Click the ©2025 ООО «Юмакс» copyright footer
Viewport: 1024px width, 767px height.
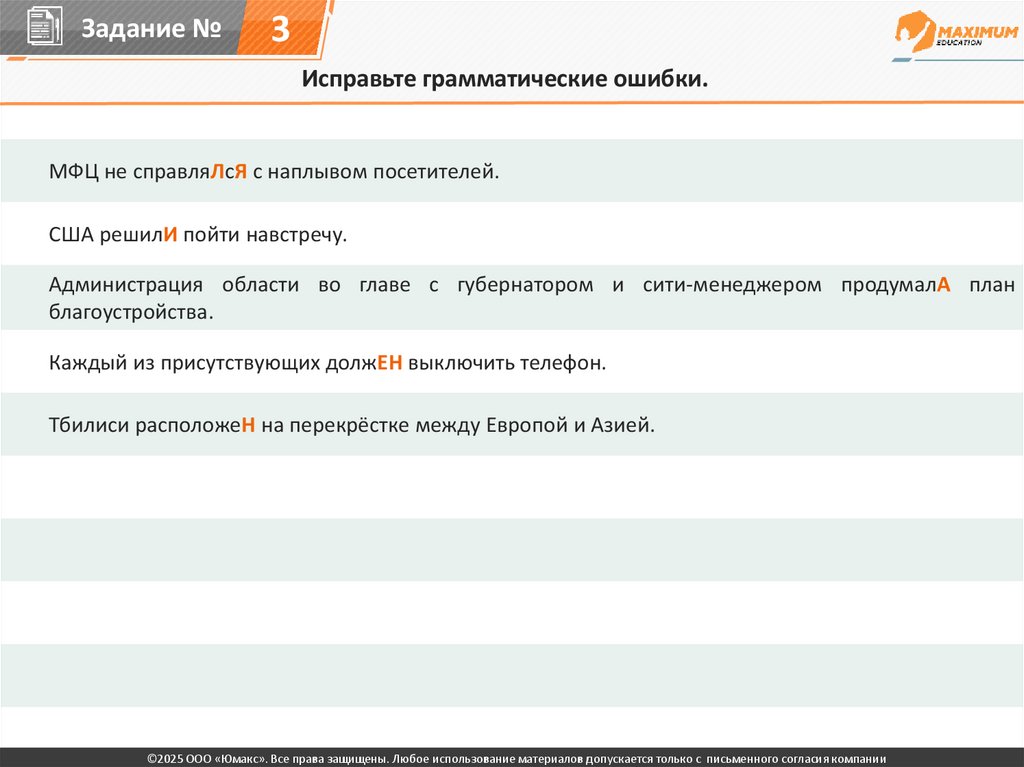pos(516,759)
